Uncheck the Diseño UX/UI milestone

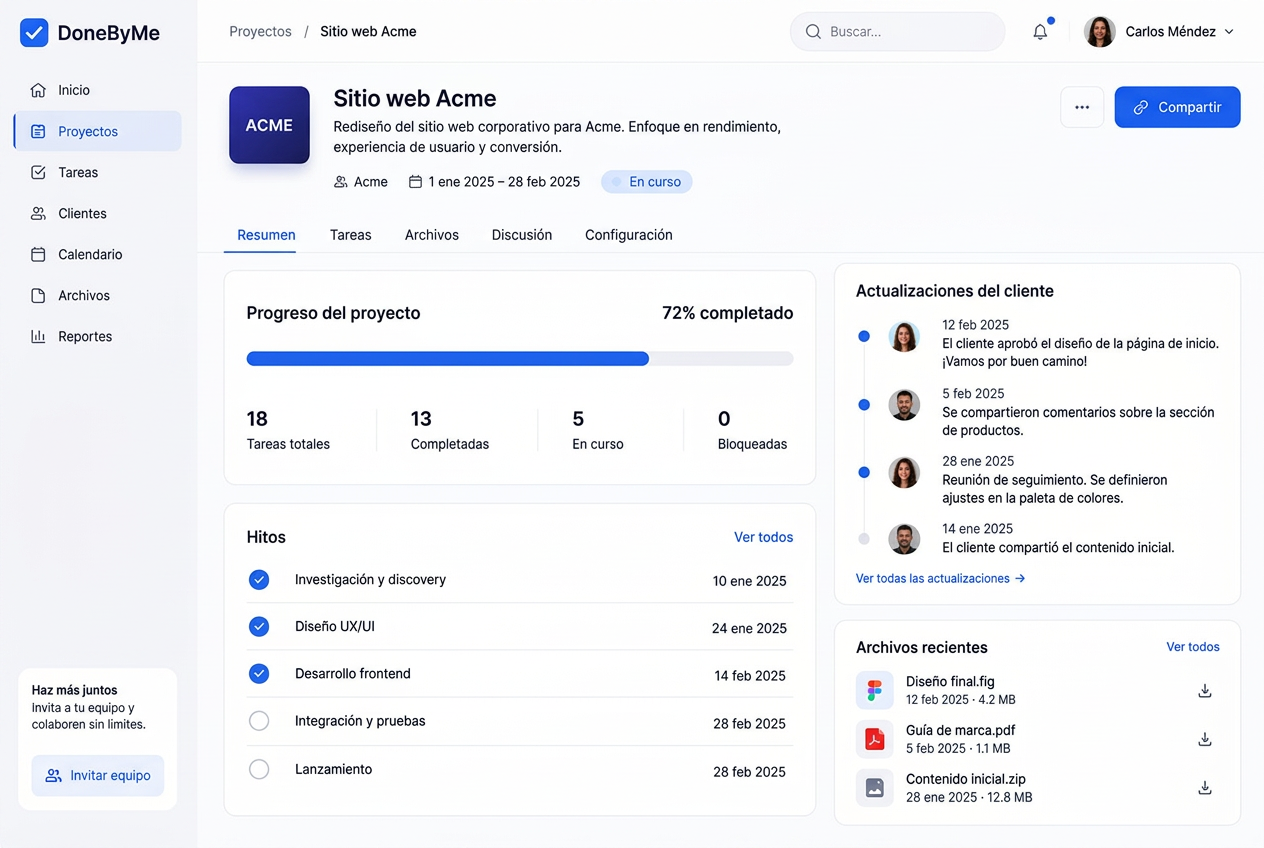[259, 627]
